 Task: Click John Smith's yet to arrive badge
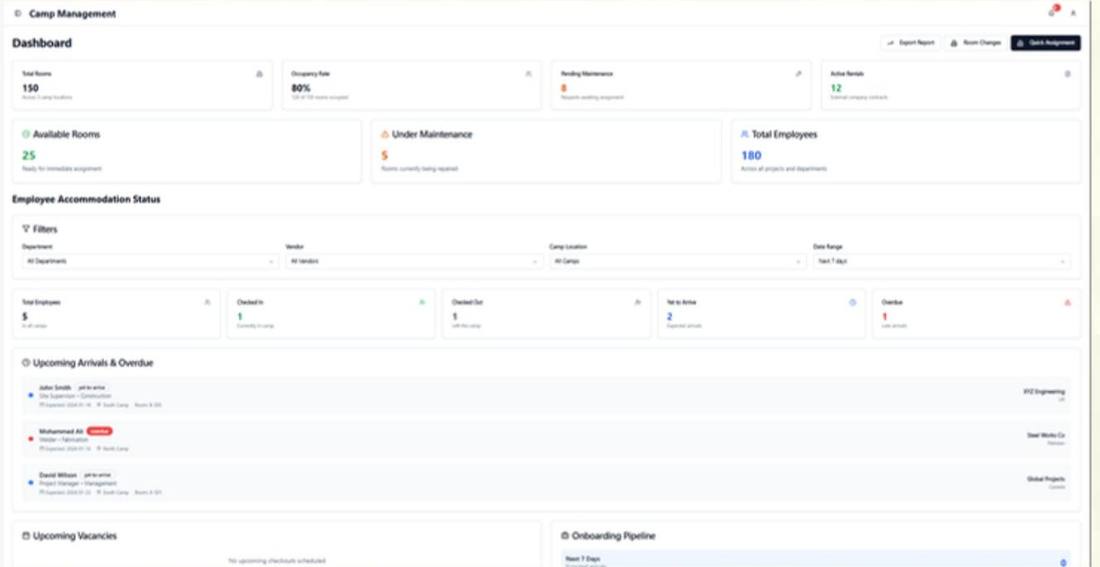(93, 387)
